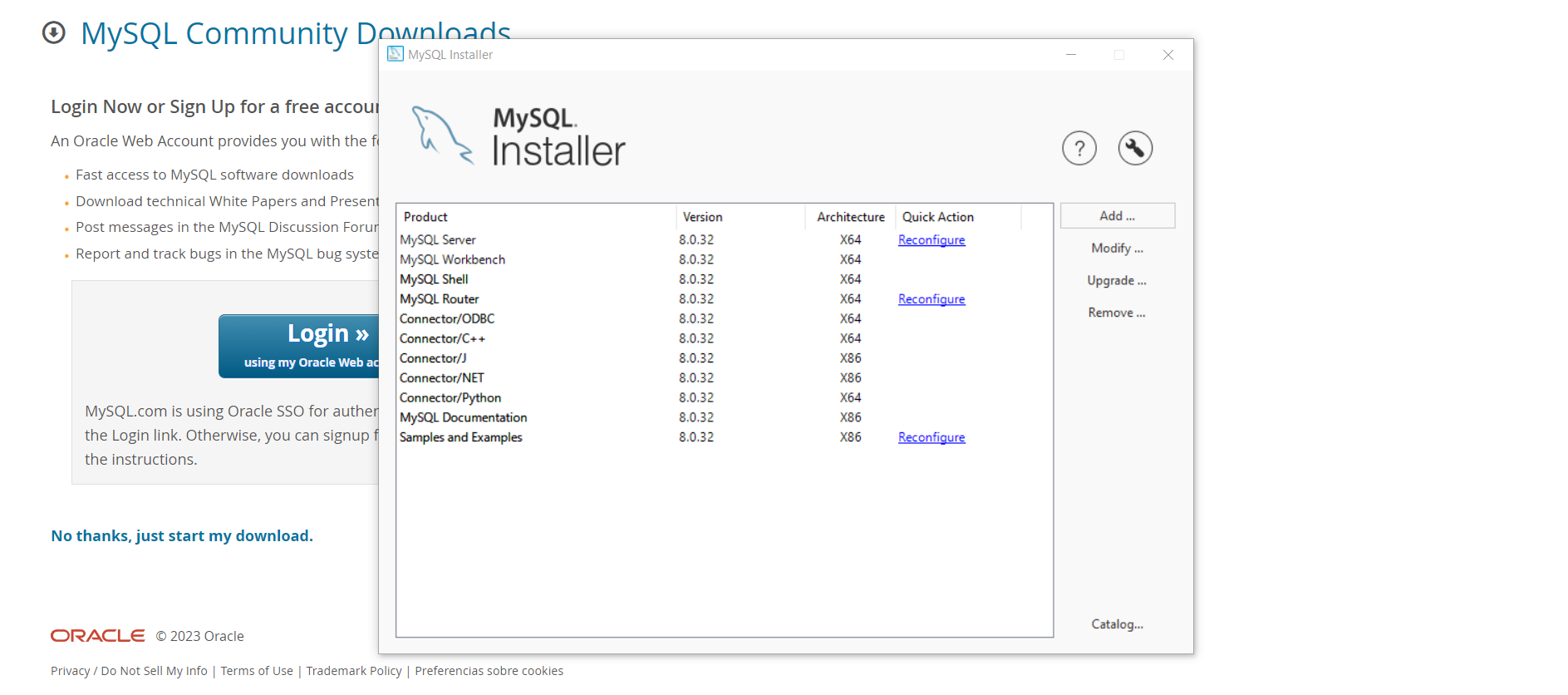Reconfigure MySQL Router
This screenshot has width=1568, height=695.
(x=931, y=299)
